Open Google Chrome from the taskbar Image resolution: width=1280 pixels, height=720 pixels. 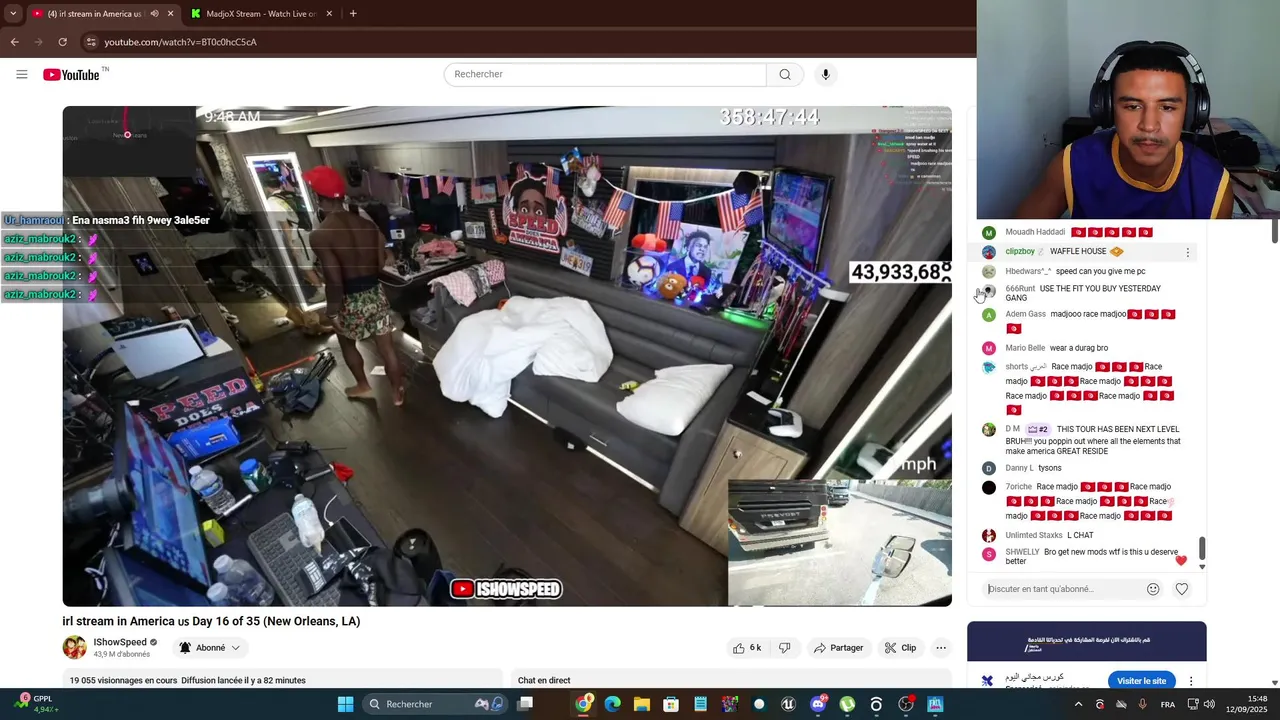[x=584, y=704]
